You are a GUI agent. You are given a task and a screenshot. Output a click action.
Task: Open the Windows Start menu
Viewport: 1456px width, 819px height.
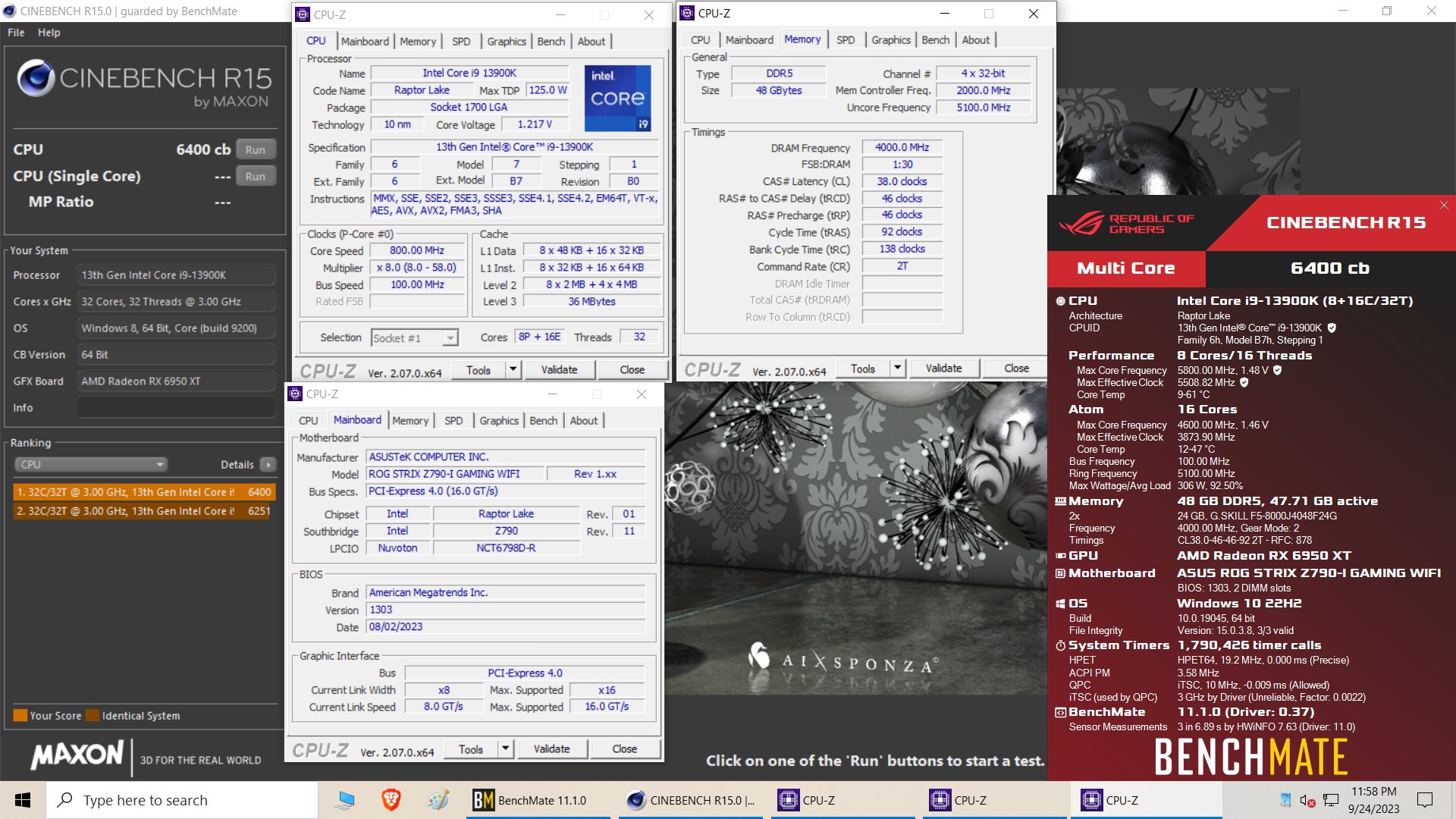(x=23, y=800)
